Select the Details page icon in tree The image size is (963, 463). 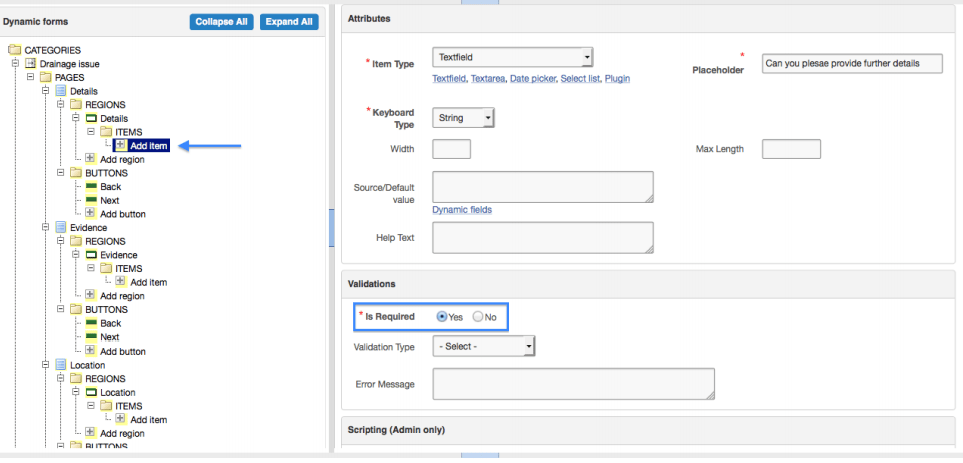[x=60, y=91]
